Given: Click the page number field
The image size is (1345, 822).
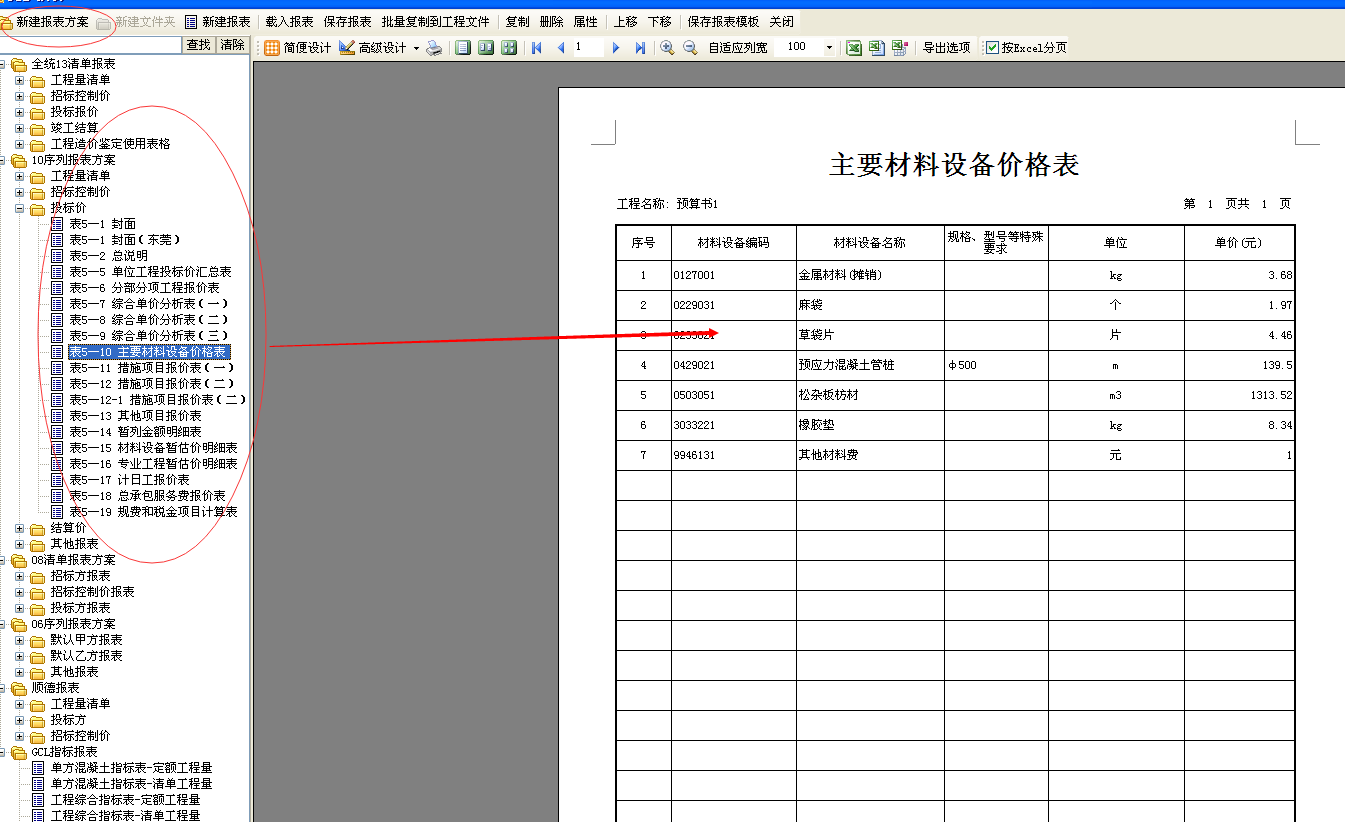Looking at the screenshot, I should (588, 47).
